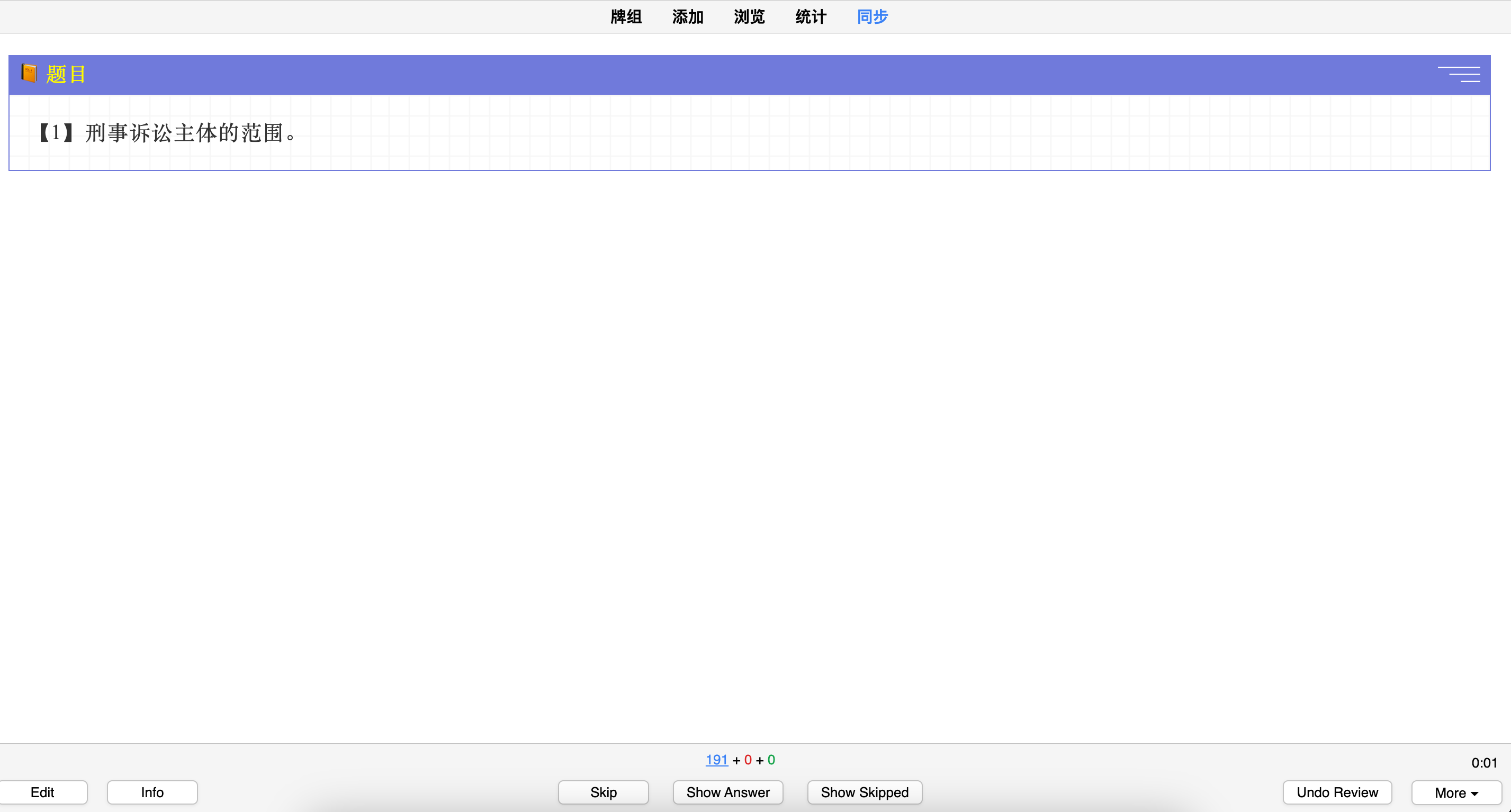Click the Edit button
1511x812 pixels.
[x=43, y=792]
